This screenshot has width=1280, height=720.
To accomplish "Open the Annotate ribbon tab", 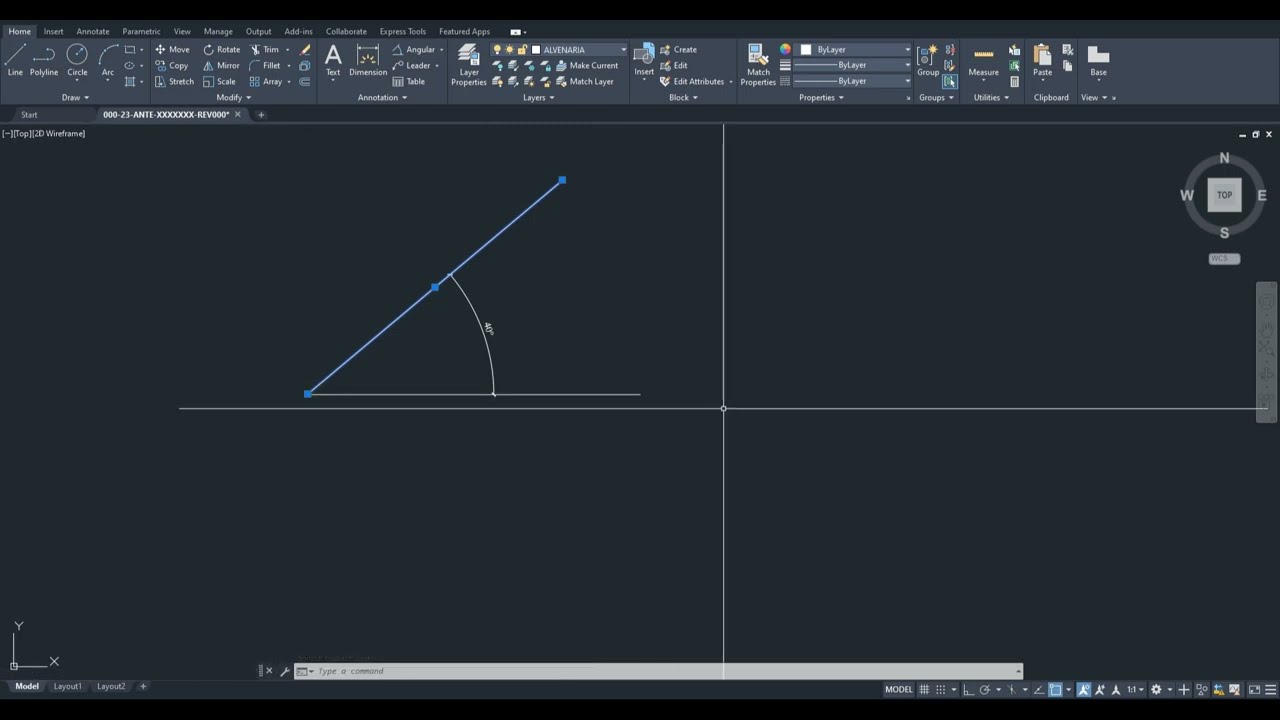I will (x=93, y=31).
